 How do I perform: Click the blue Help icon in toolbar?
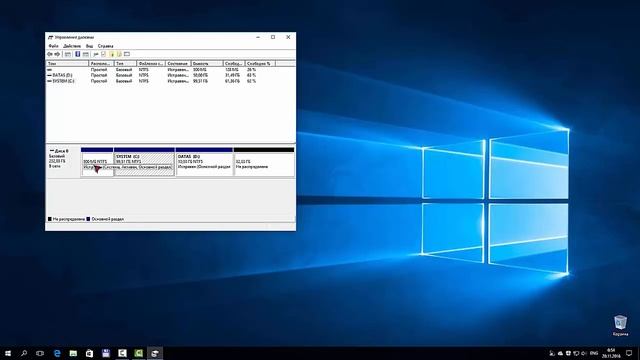pyautogui.click(x=78, y=54)
